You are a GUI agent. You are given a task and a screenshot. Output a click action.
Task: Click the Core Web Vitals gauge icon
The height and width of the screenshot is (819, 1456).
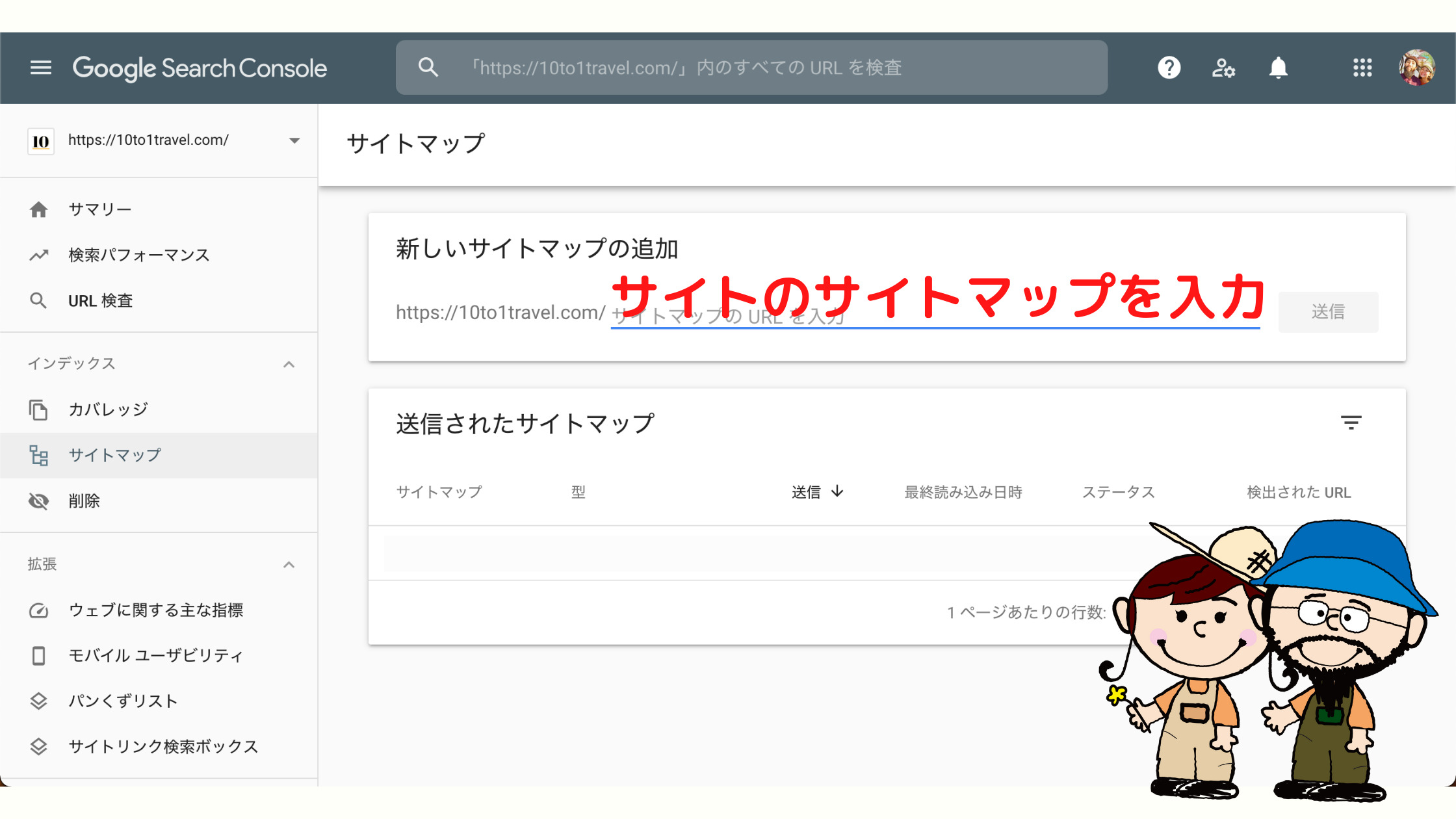pyautogui.click(x=38, y=610)
